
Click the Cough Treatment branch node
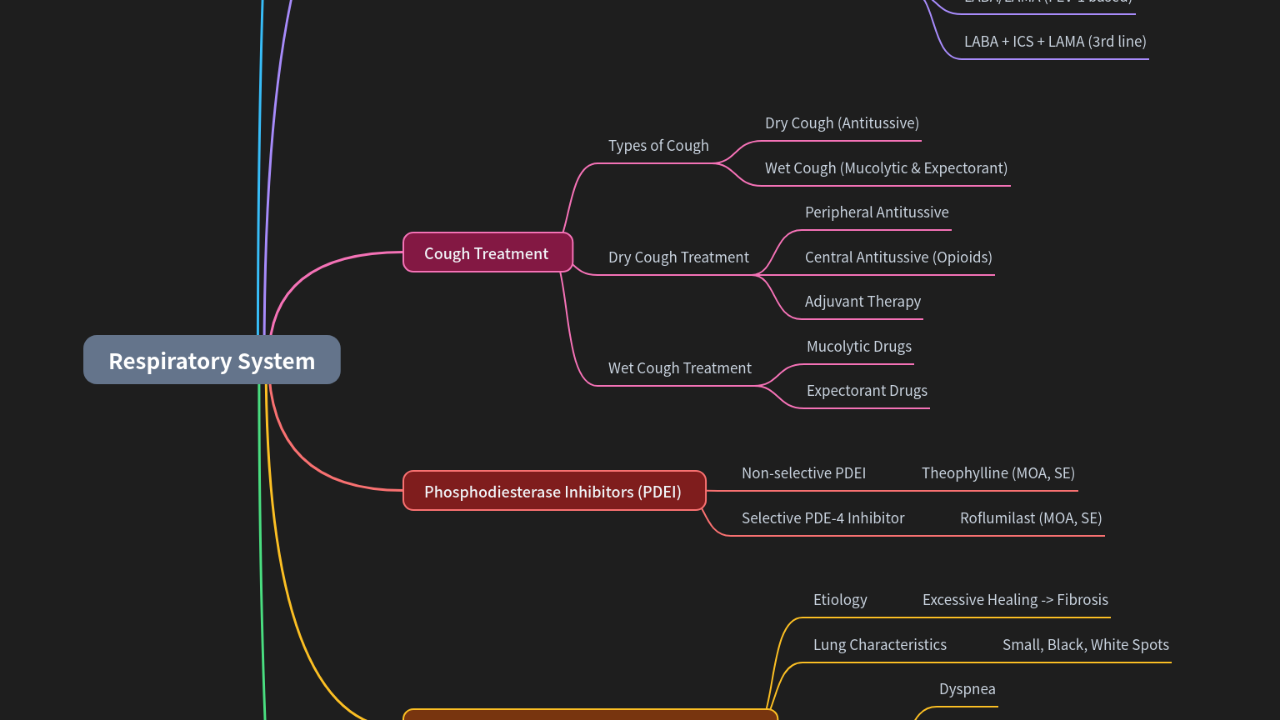[x=487, y=253]
